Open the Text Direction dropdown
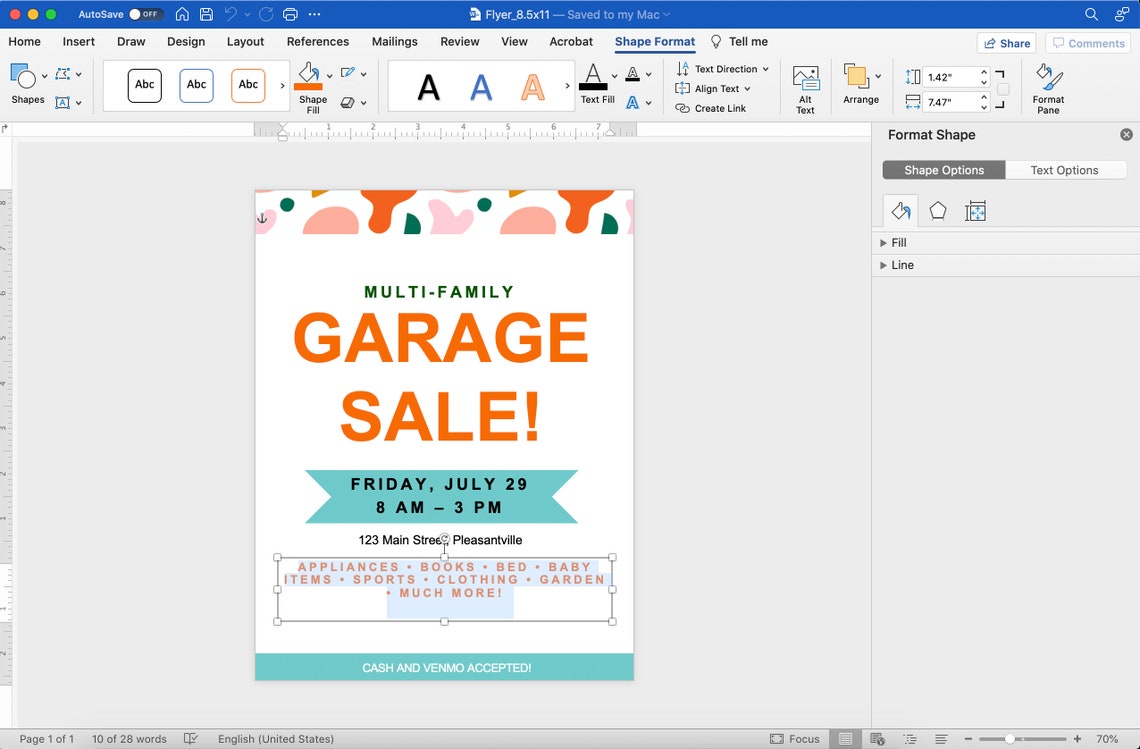The width and height of the screenshot is (1140, 749). coord(722,68)
